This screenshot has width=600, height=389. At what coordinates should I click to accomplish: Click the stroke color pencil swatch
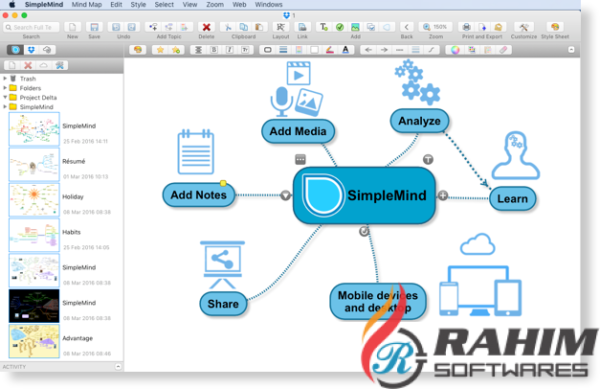coord(330,50)
